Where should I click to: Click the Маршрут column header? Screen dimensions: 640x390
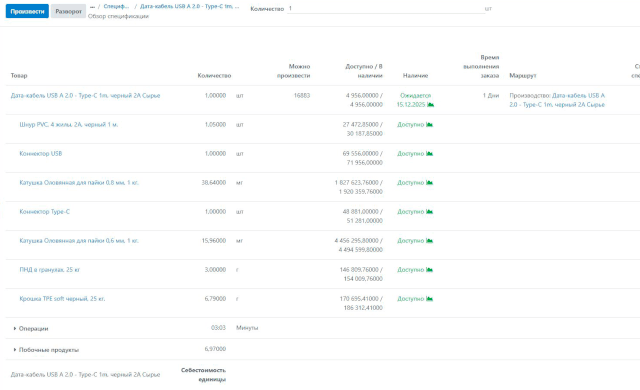[x=523, y=75]
